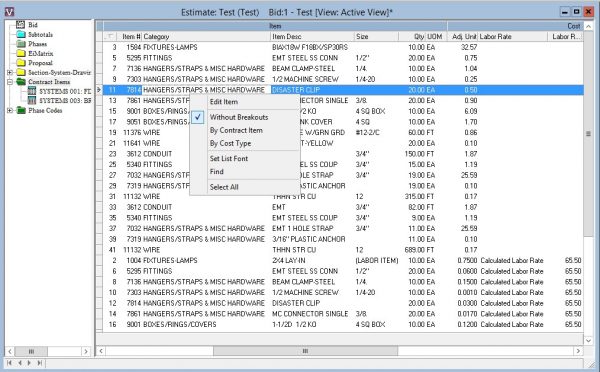Choose By Contract Item breakout
This screenshot has height=372, width=600.
(245, 130)
